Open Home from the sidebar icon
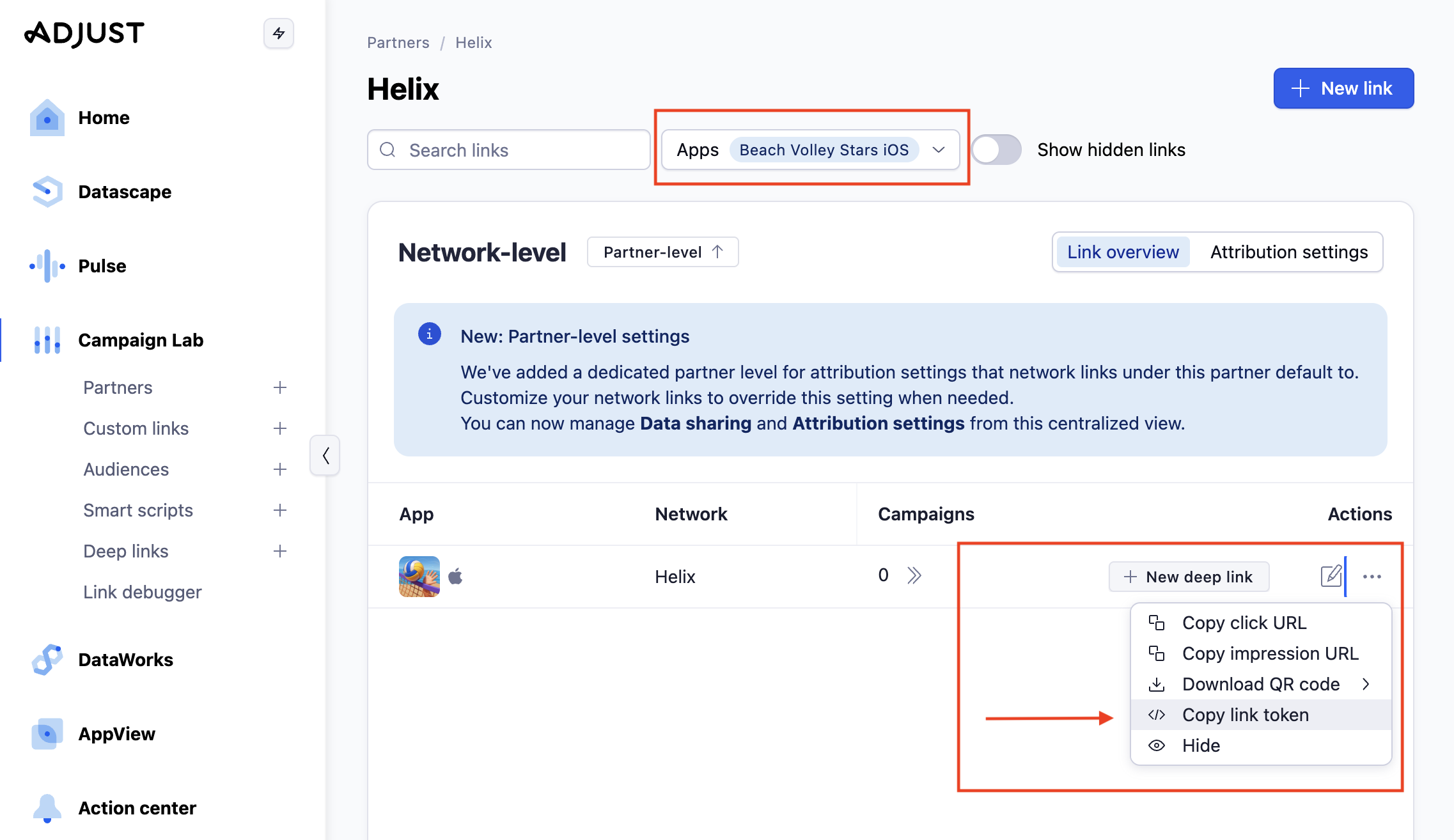The height and width of the screenshot is (840, 1454). (x=47, y=118)
